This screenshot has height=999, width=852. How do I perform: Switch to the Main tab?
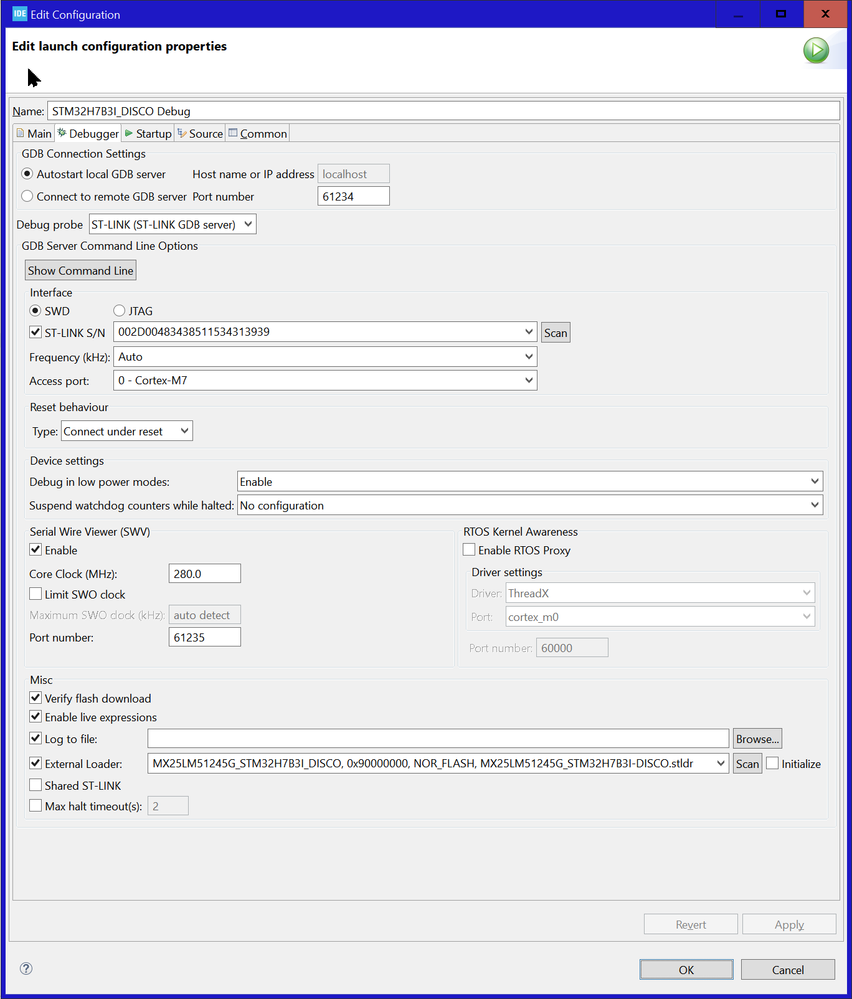point(34,133)
